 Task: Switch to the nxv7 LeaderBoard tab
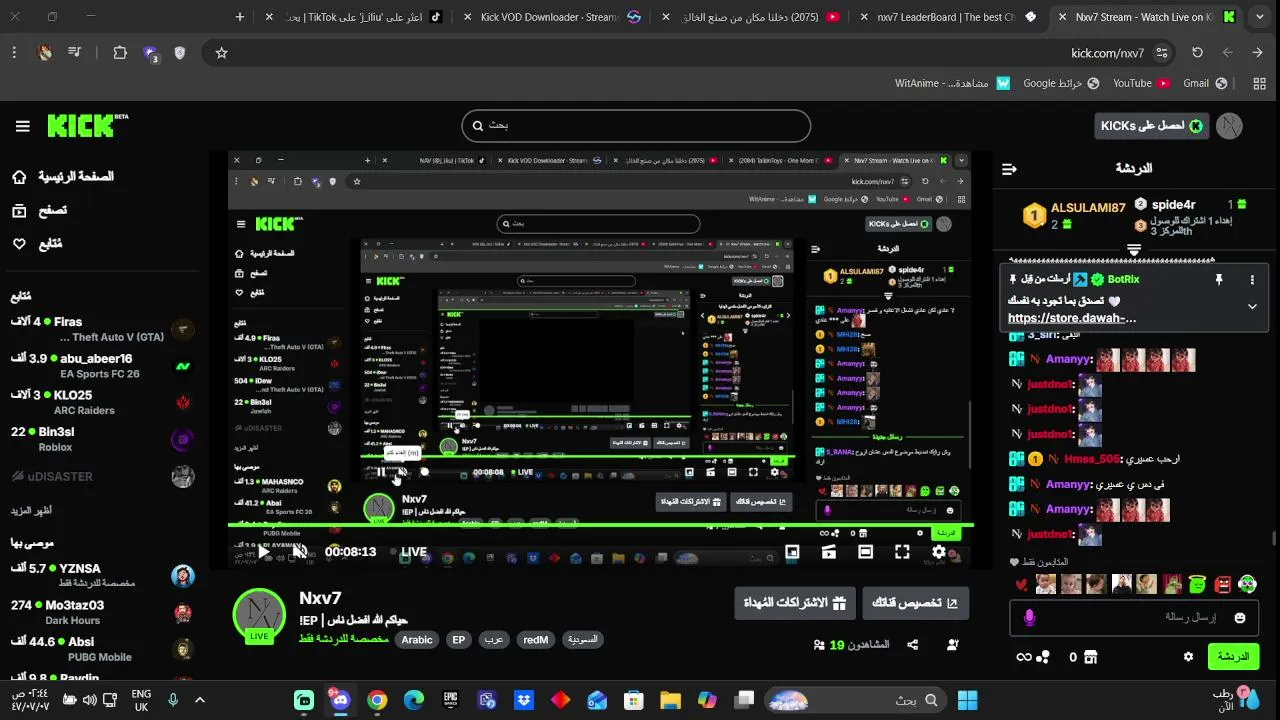(x=947, y=17)
